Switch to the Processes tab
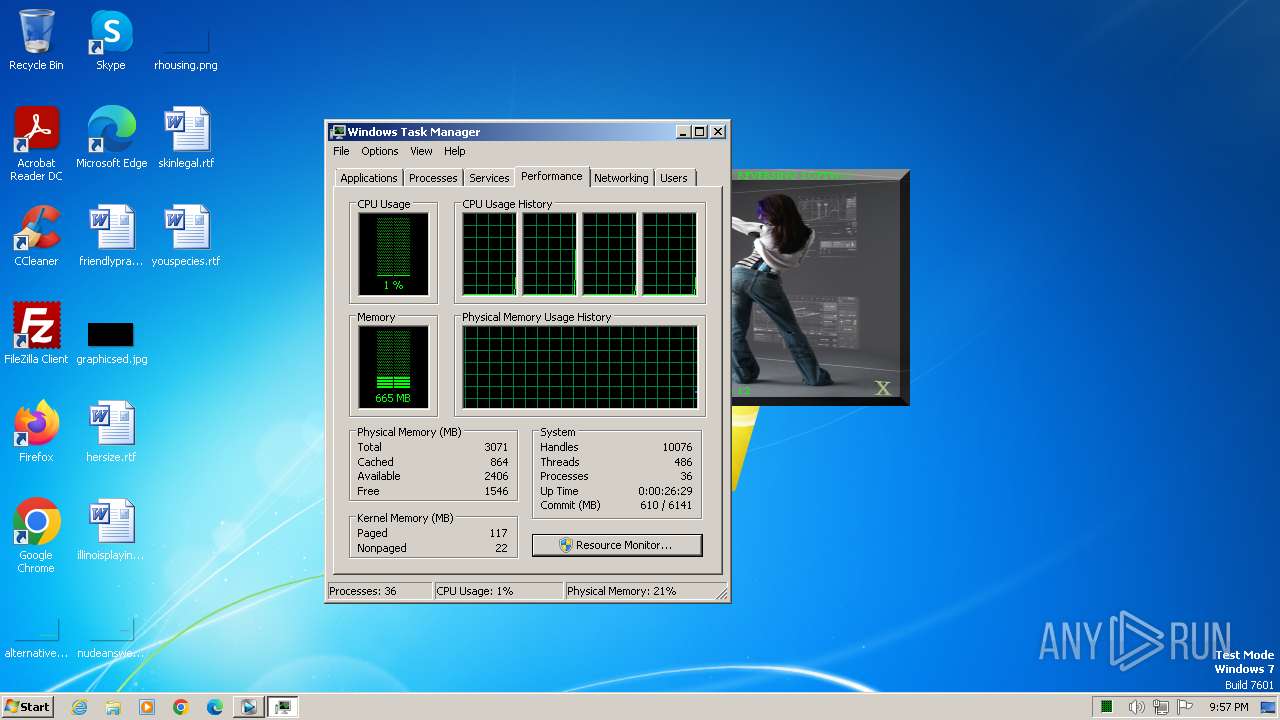Screen dimensions: 1280x720 (x=433, y=178)
